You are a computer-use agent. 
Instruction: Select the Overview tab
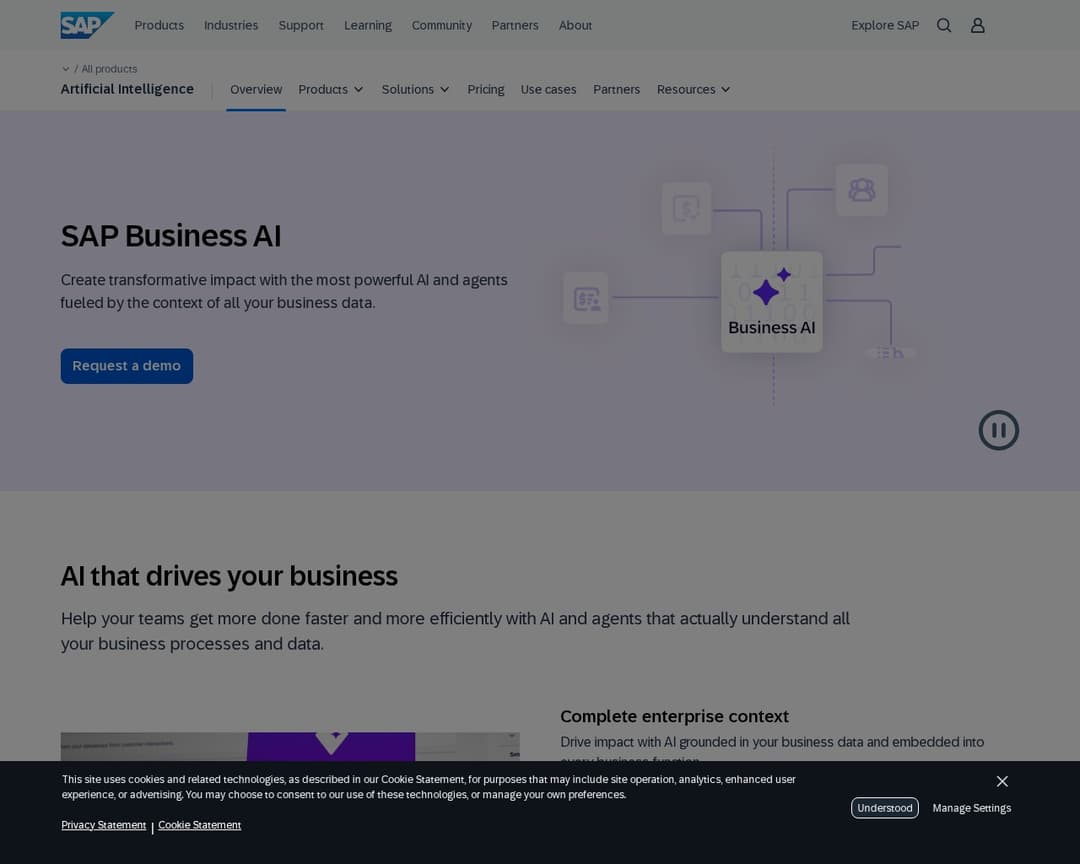(256, 90)
